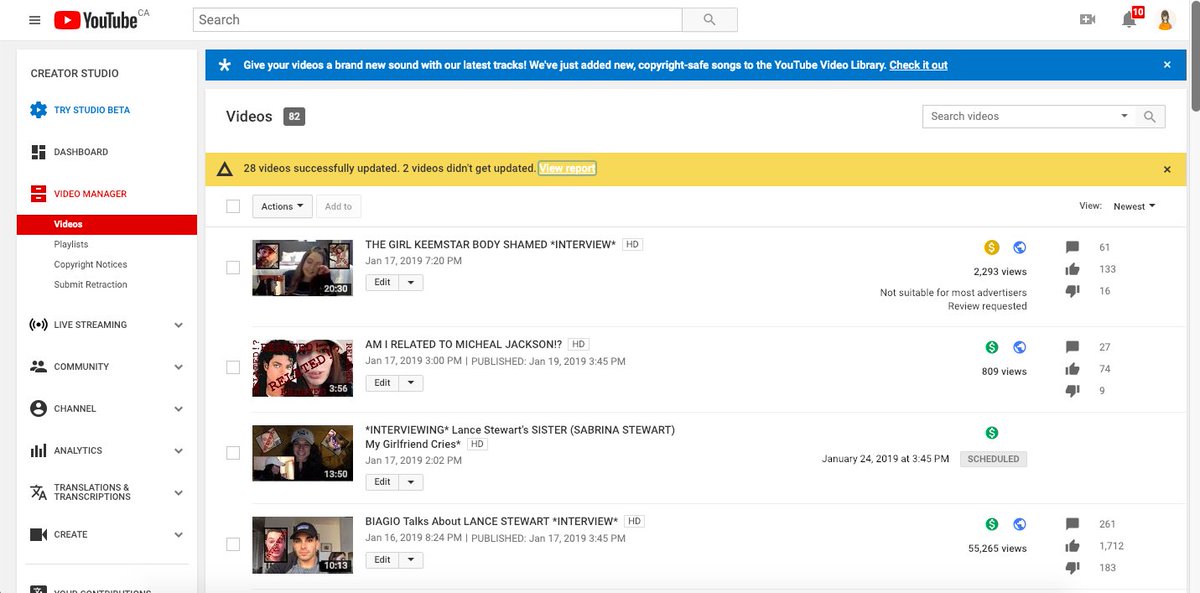Click public globe icon for MICHEAL JACKSON video
The width and height of the screenshot is (1200, 593).
pyautogui.click(x=1019, y=348)
